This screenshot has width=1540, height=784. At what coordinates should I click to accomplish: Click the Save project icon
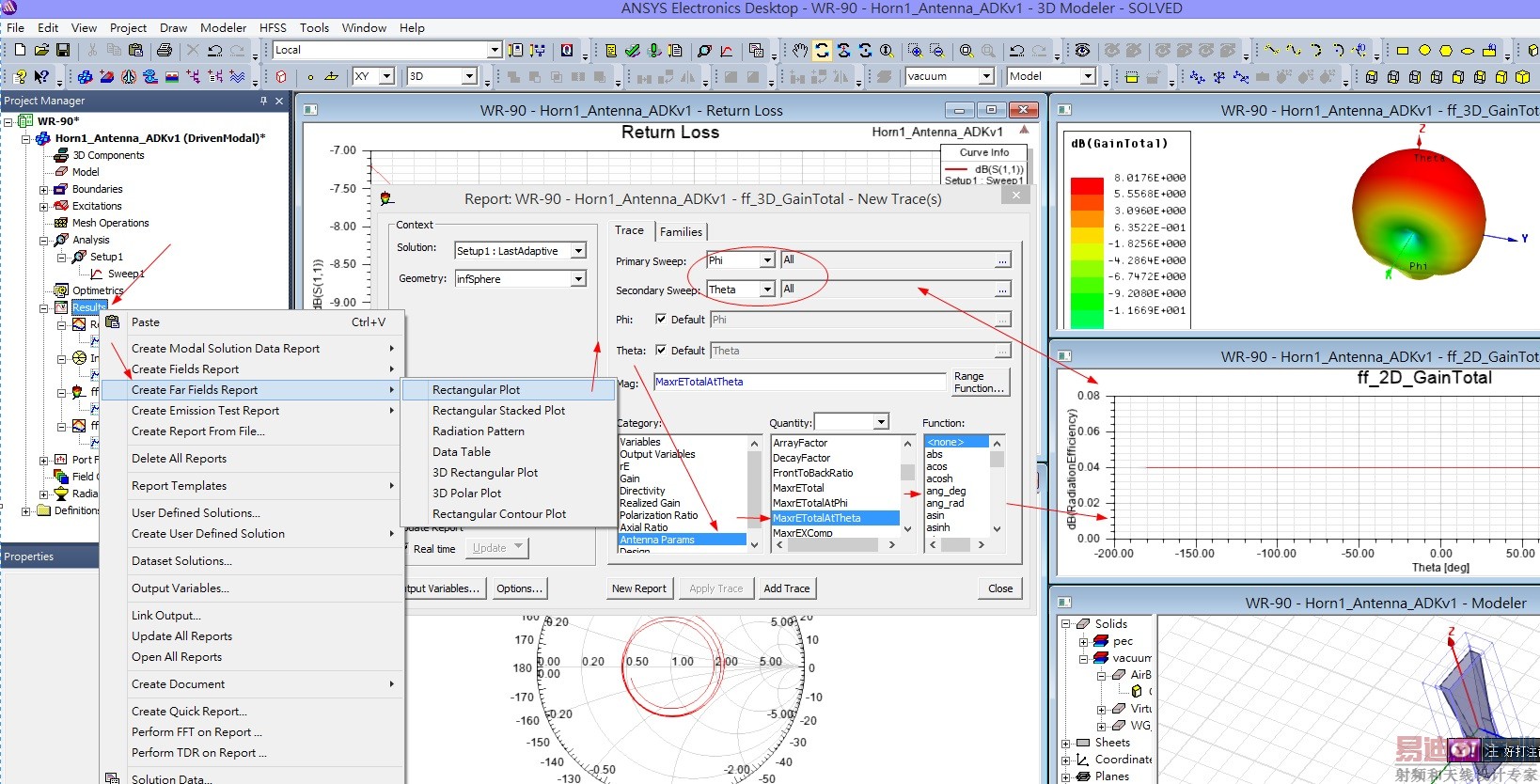tap(63, 50)
